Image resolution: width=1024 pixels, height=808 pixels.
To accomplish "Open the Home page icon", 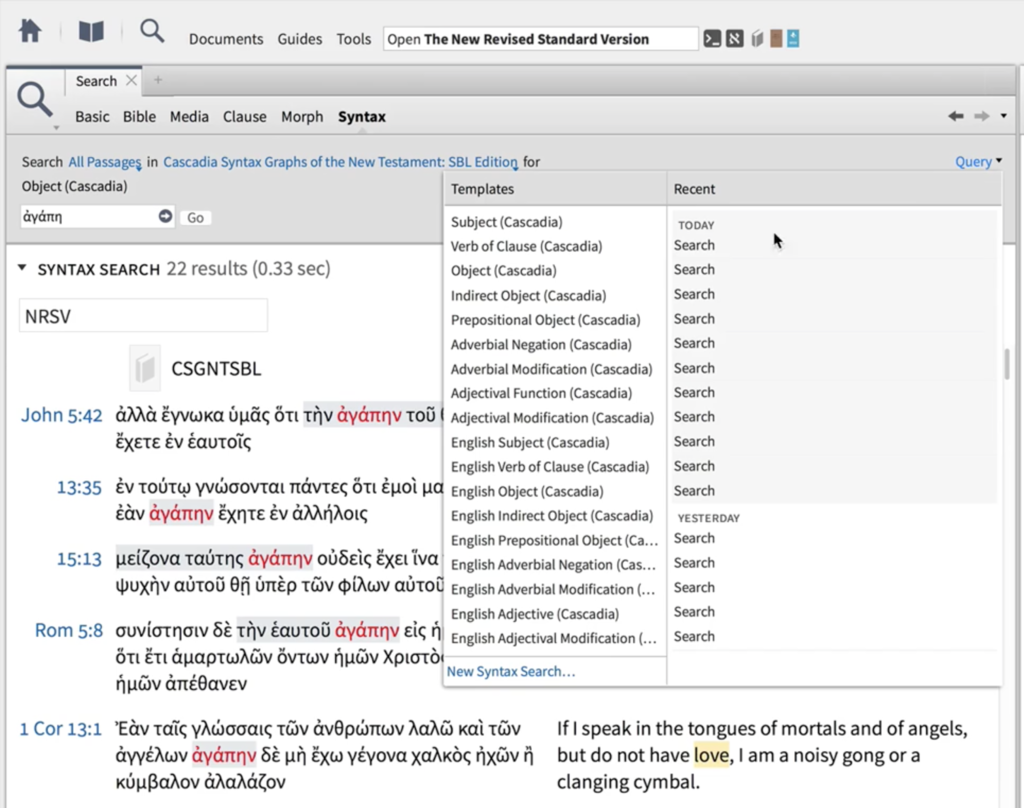I will (x=30, y=31).
